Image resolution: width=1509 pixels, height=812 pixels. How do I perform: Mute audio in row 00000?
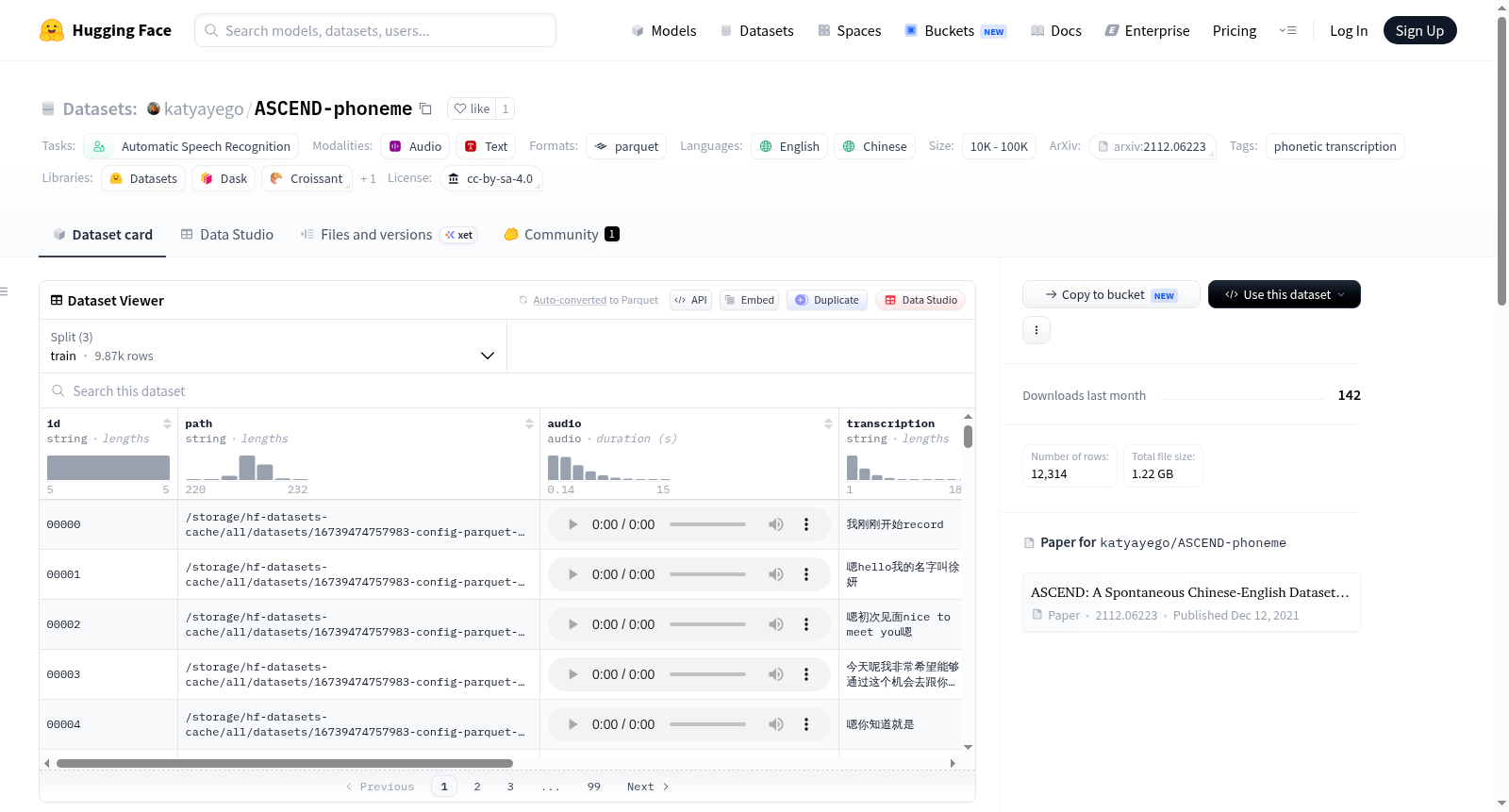[x=775, y=524]
